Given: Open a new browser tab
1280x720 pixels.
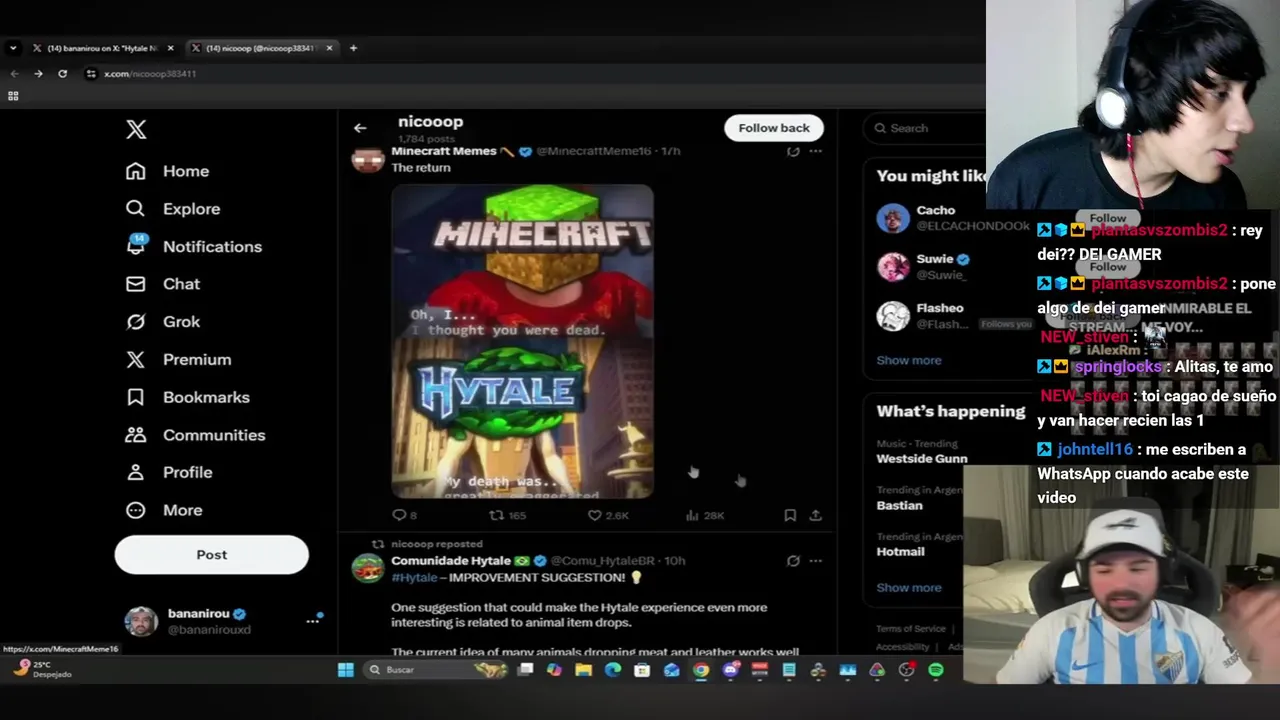Looking at the screenshot, I should click(x=353, y=48).
